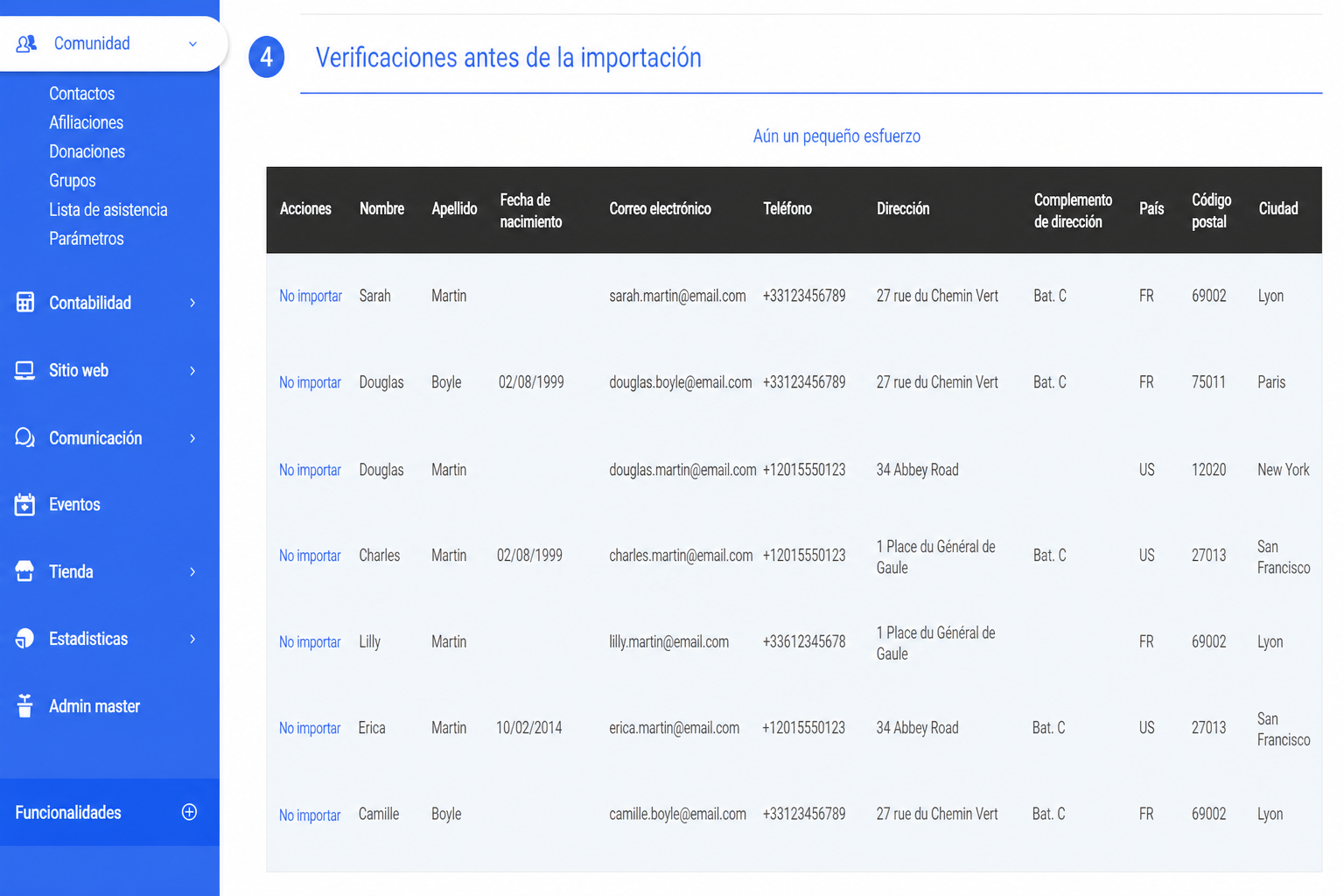This screenshot has height=896, width=1344.
Task: Expand the Contabilidad submenu arrow
Action: pos(192,303)
